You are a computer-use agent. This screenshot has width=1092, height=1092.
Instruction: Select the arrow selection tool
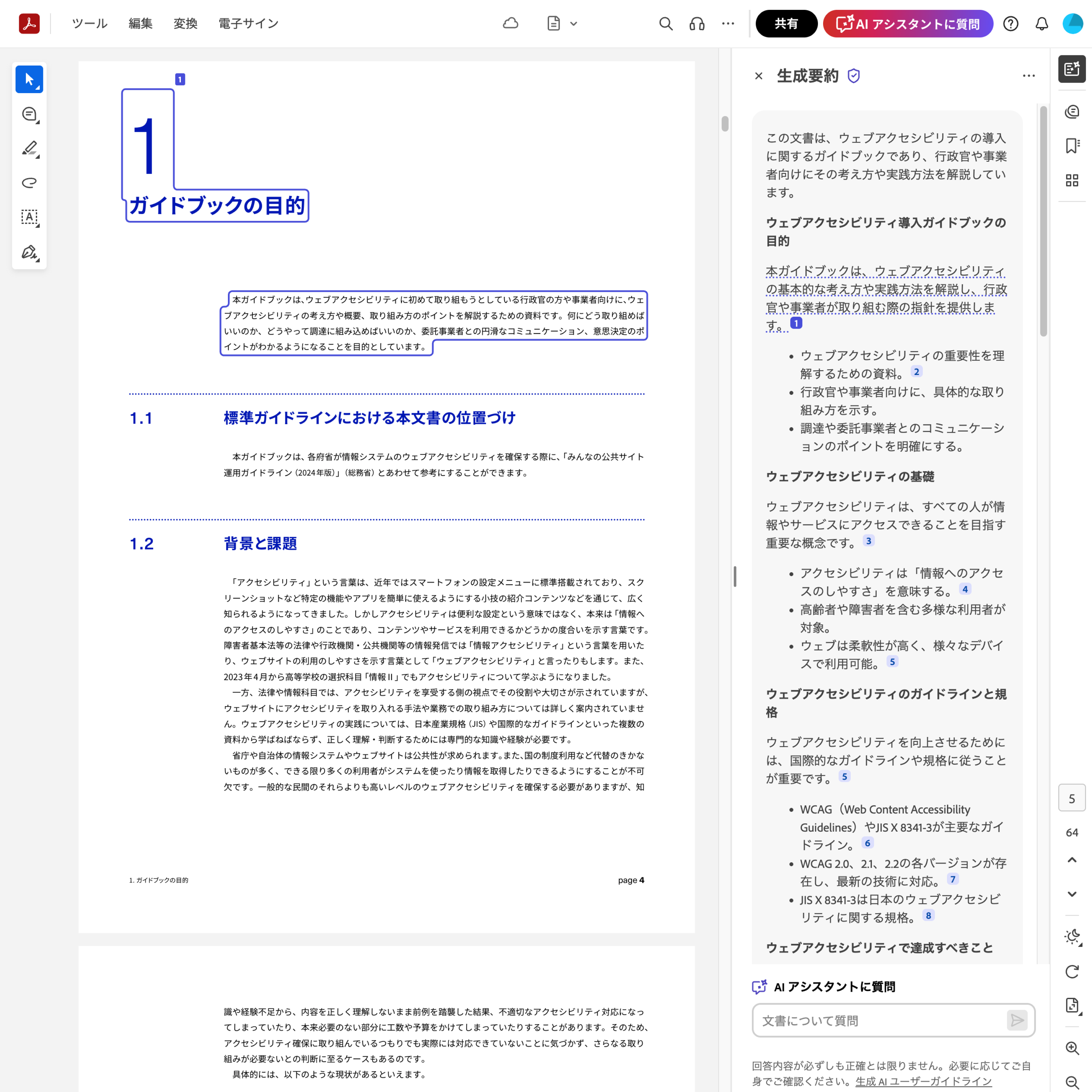pyautogui.click(x=29, y=80)
